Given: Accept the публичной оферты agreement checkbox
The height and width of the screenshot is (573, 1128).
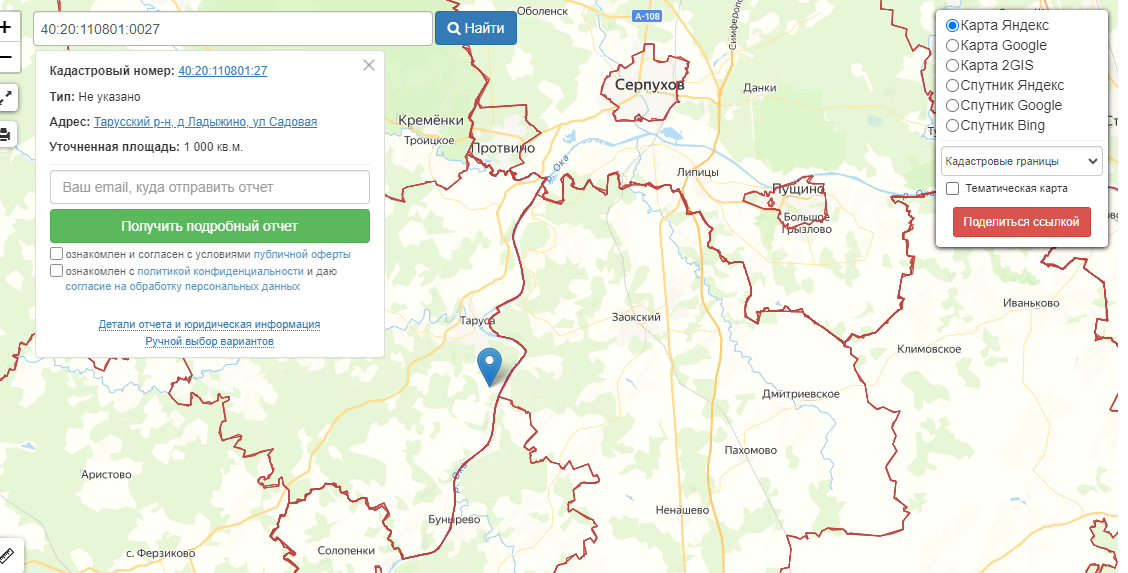Looking at the screenshot, I should pos(56,254).
